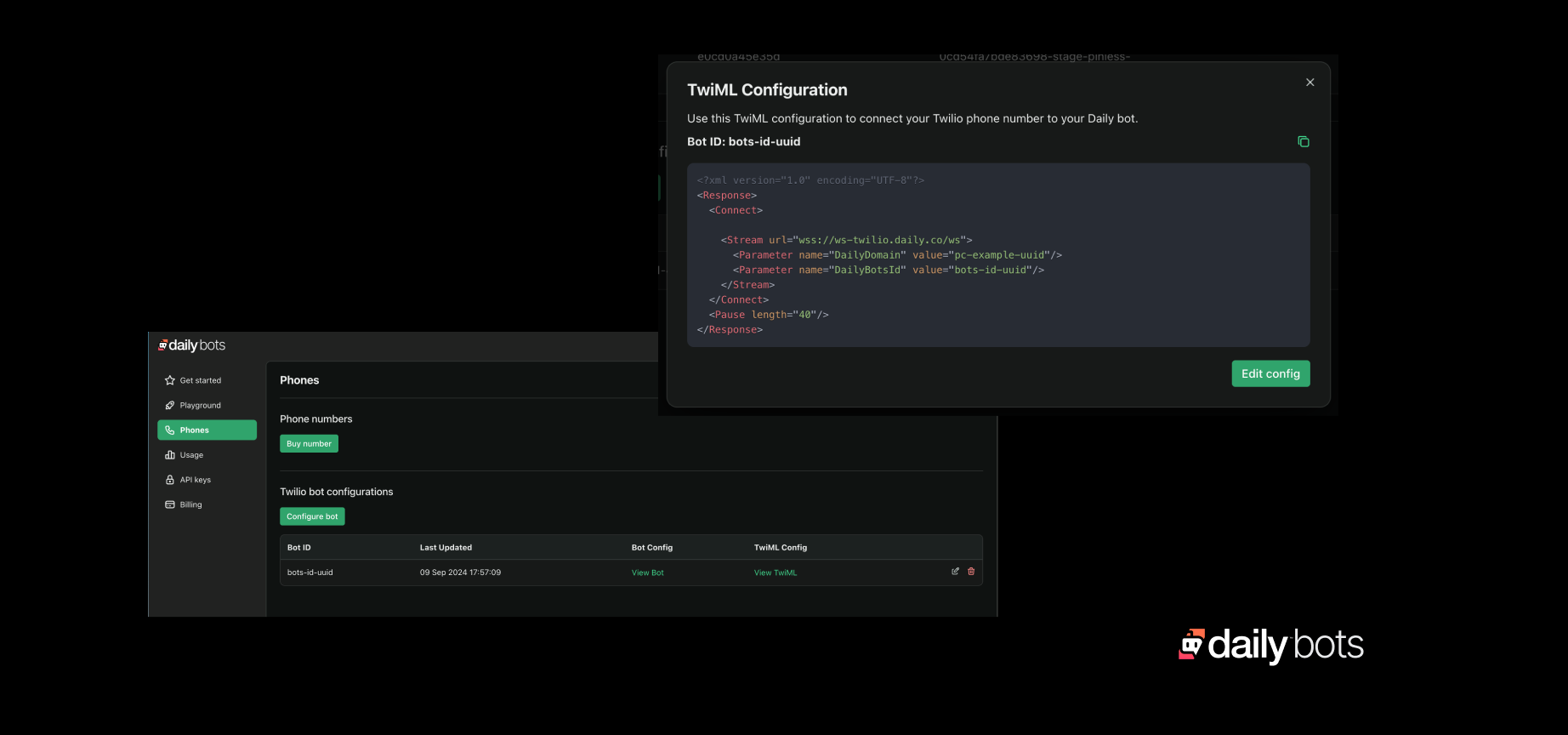Click the Twilio bot configurations heading
Image resolution: width=1568 pixels, height=735 pixels.
coord(336,492)
